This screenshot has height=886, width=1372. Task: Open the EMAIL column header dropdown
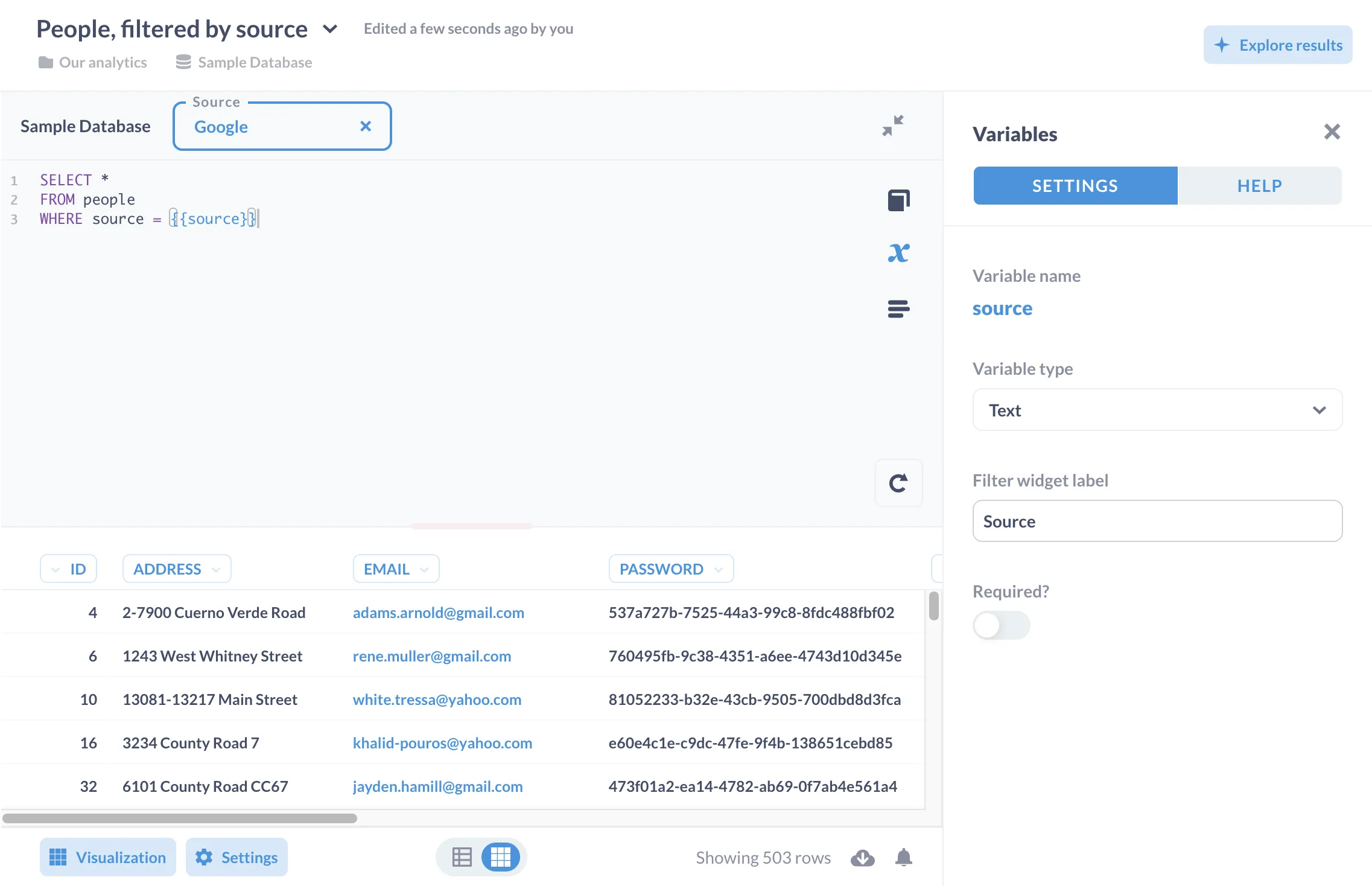tap(396, 569)
